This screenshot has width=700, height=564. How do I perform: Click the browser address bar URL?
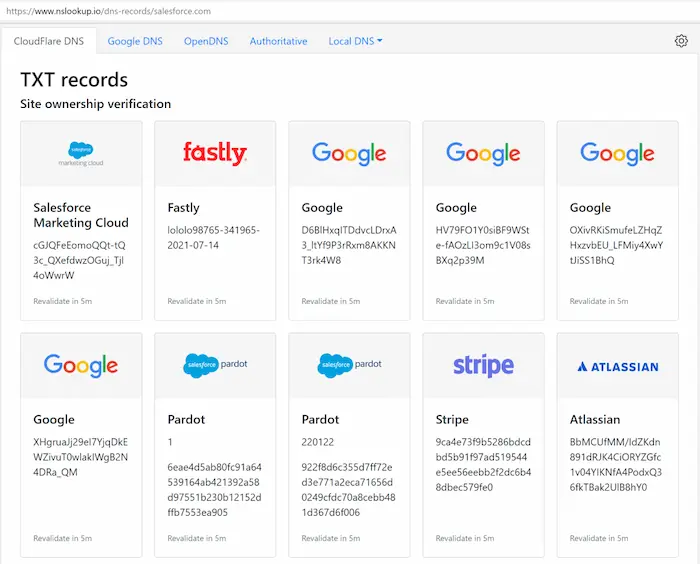tap(108, 11)
